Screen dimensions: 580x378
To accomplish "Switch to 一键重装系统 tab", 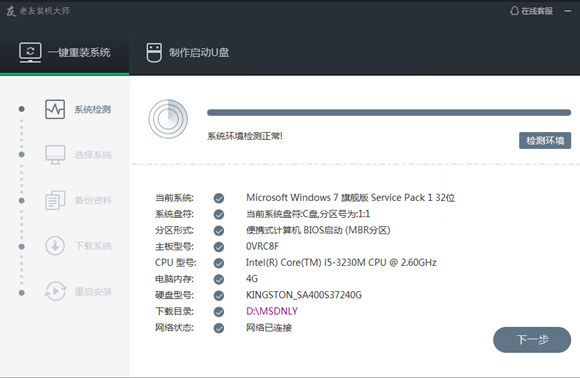I will pos(64,53).
